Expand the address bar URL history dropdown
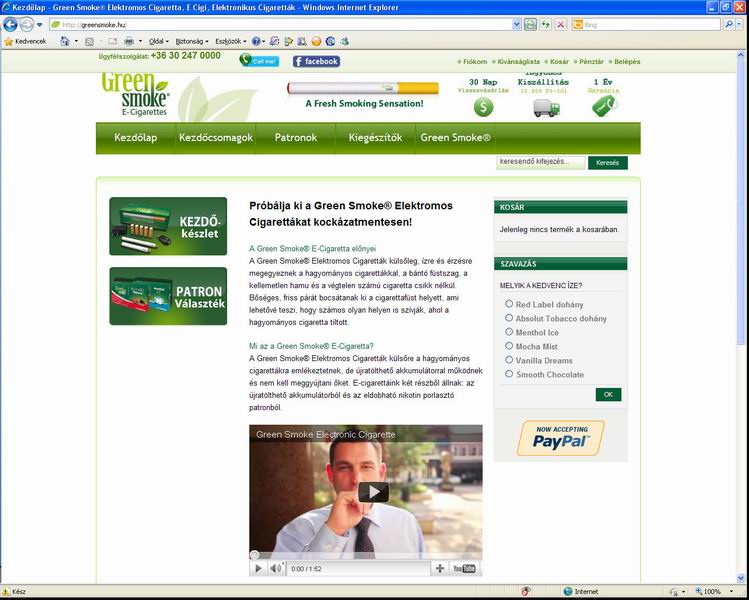This screenshot has width=749, height=600. point(516,24)
